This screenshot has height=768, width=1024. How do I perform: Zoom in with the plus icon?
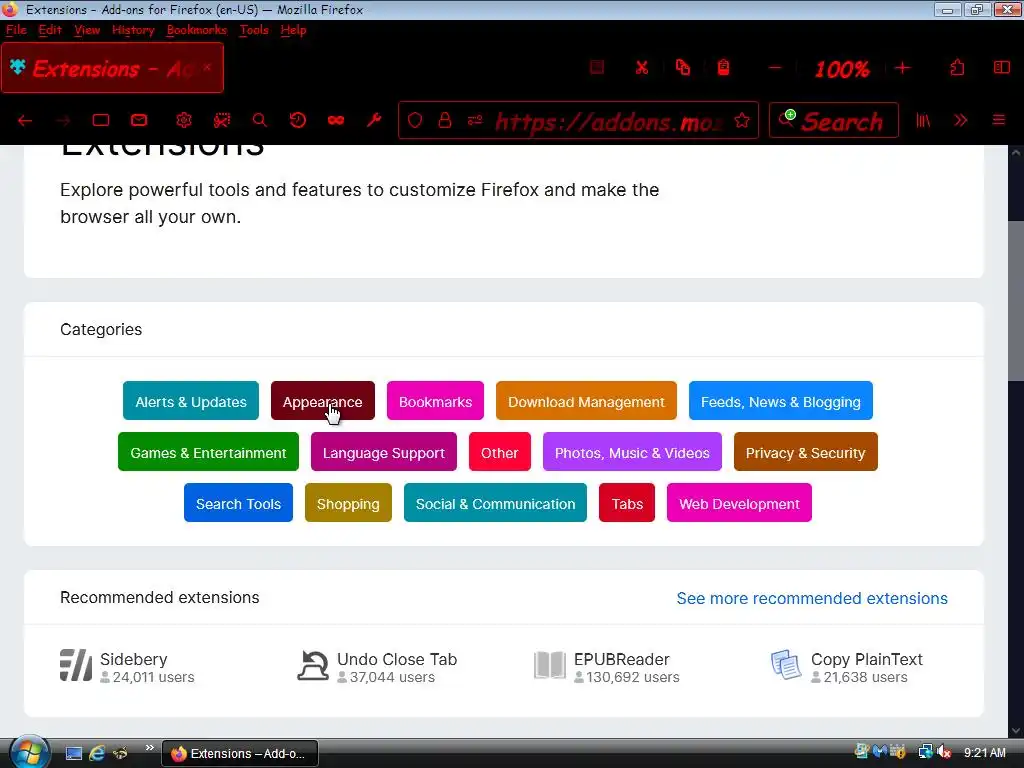(x=903, y=67)
